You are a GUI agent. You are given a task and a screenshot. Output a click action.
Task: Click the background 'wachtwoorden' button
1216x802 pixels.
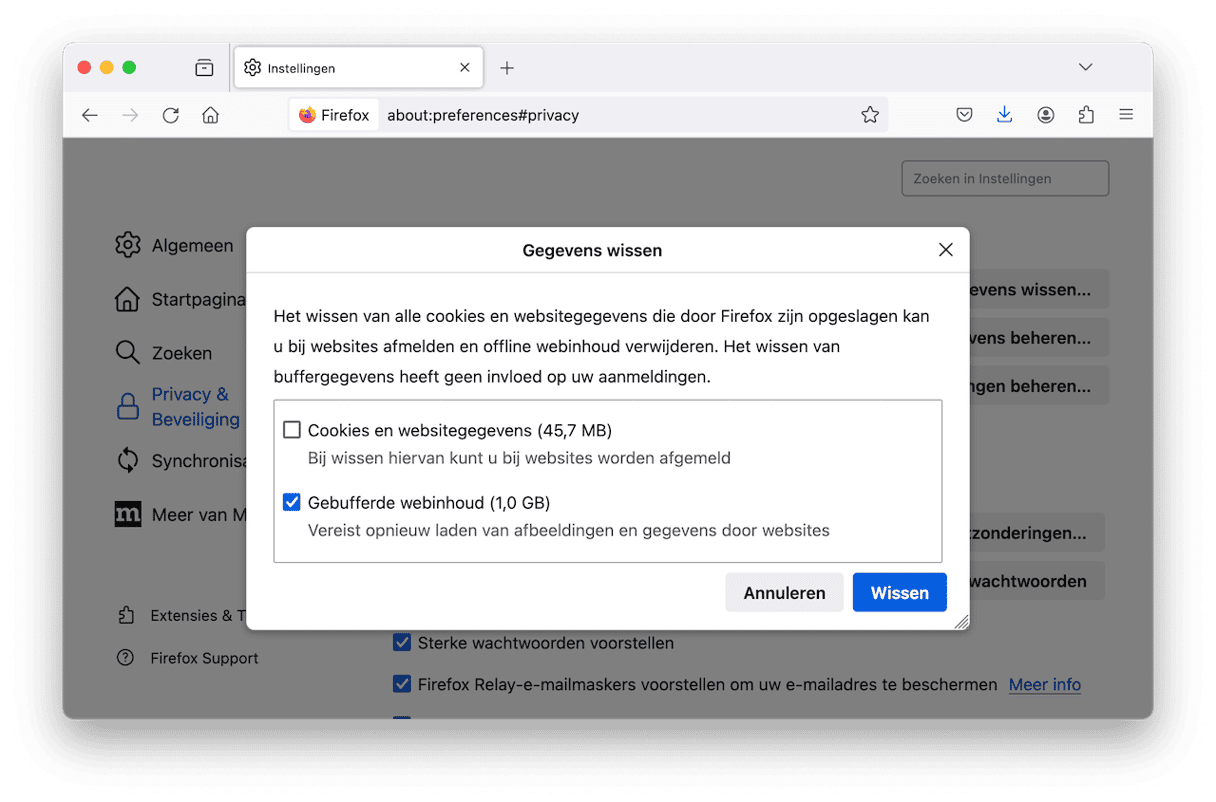pyautogui.click(x=1037, y=581)
